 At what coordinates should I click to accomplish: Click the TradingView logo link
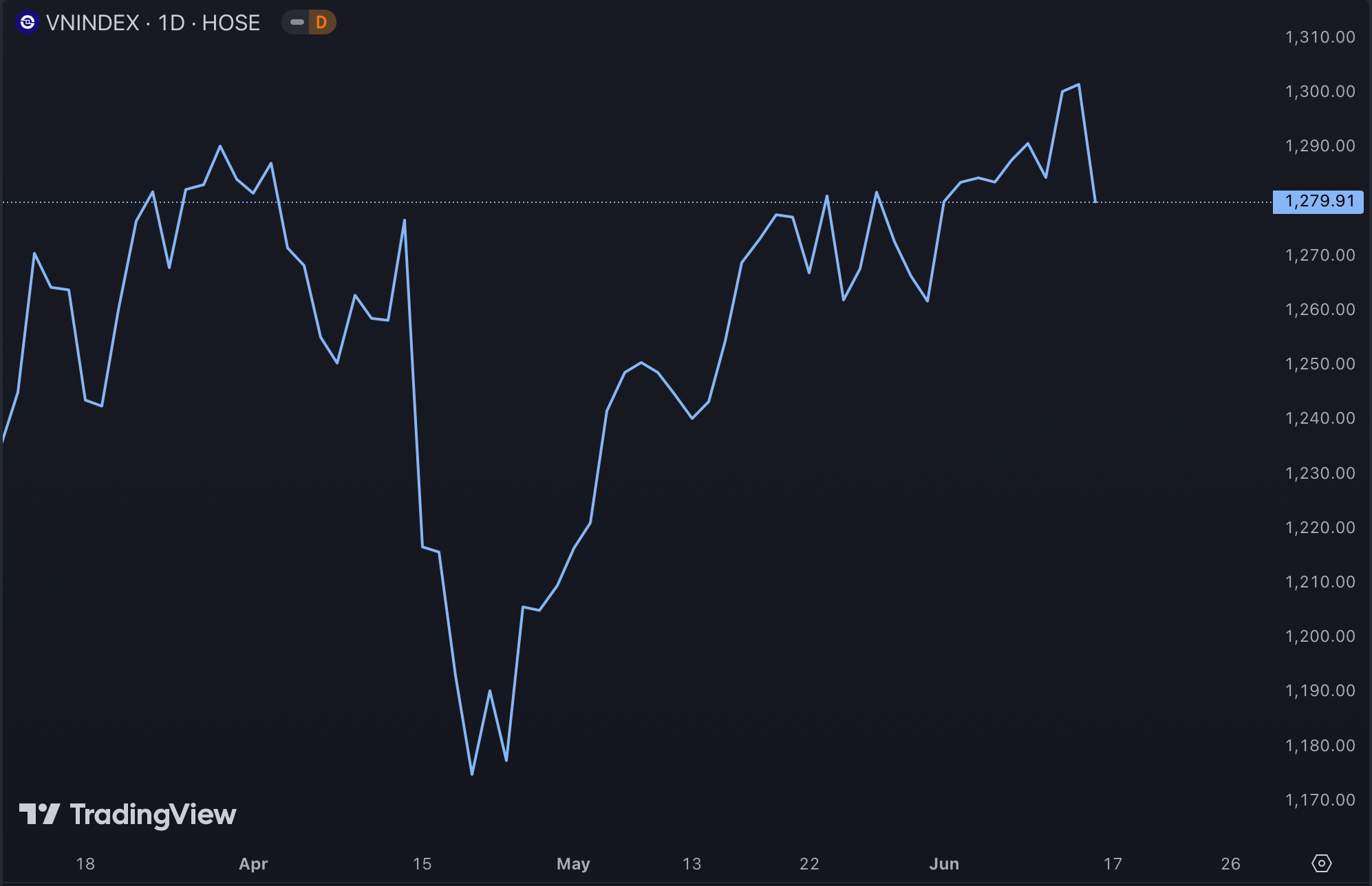point(127,814)
